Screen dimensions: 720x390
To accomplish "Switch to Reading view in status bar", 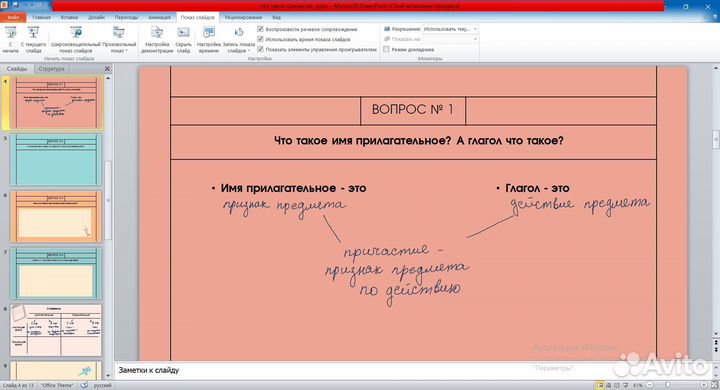I will coord(617,385).
